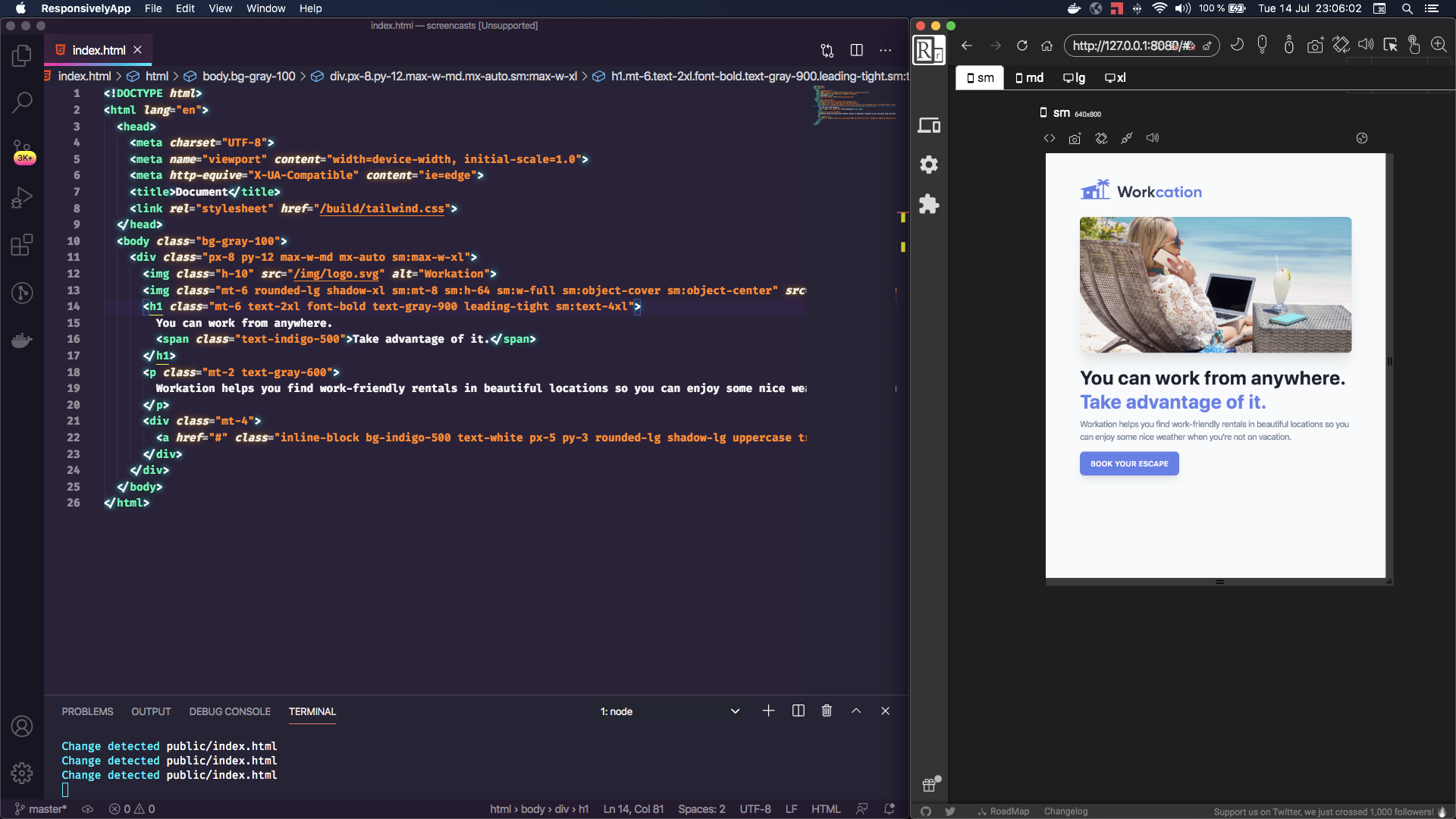This screenshot has width=1456, height=819.
Task: Close the index.html editor tab
Action: (137, 50)
